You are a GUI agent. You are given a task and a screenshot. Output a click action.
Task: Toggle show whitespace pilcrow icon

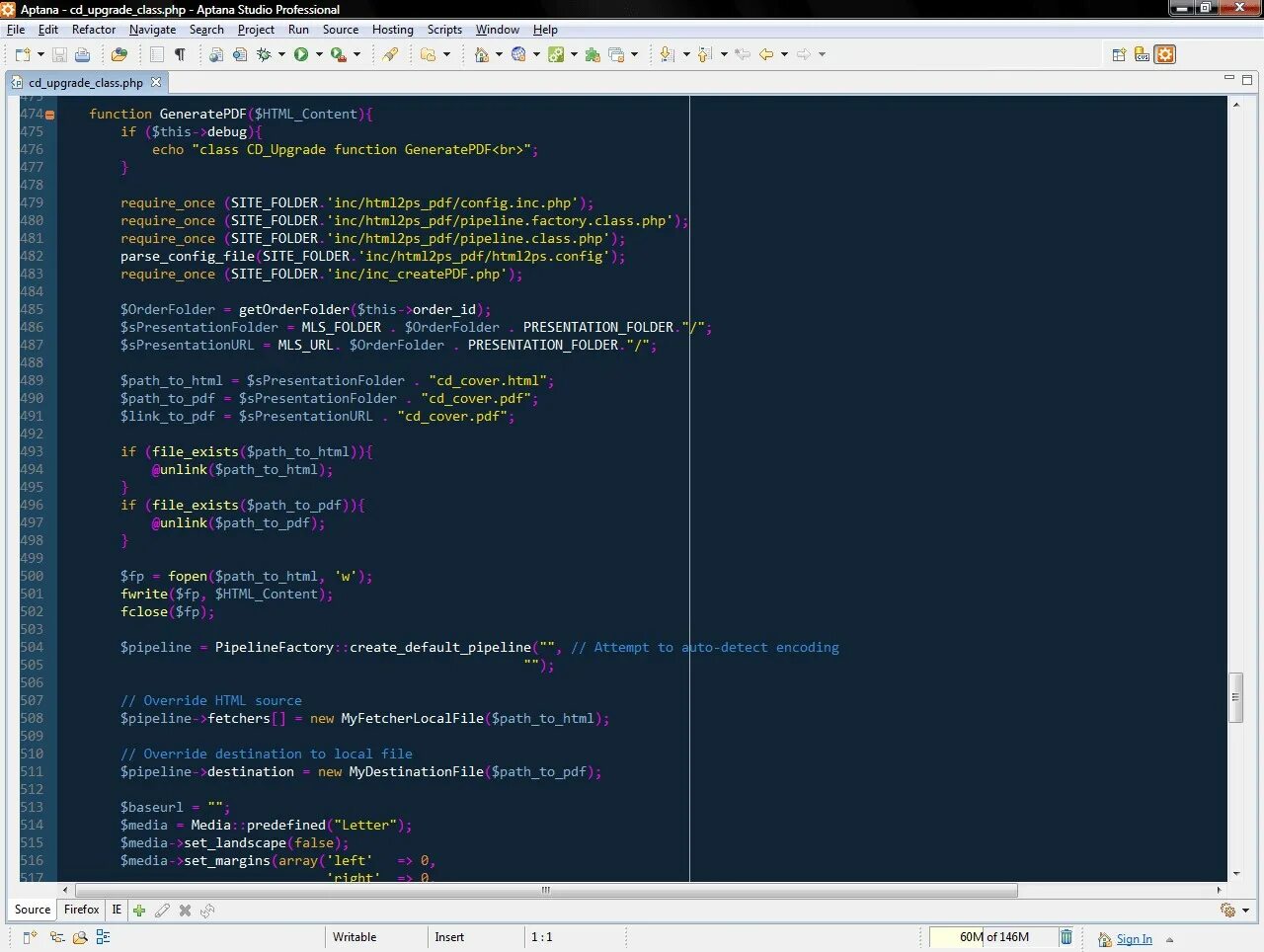pyautogui.click(x=180, y=54)
